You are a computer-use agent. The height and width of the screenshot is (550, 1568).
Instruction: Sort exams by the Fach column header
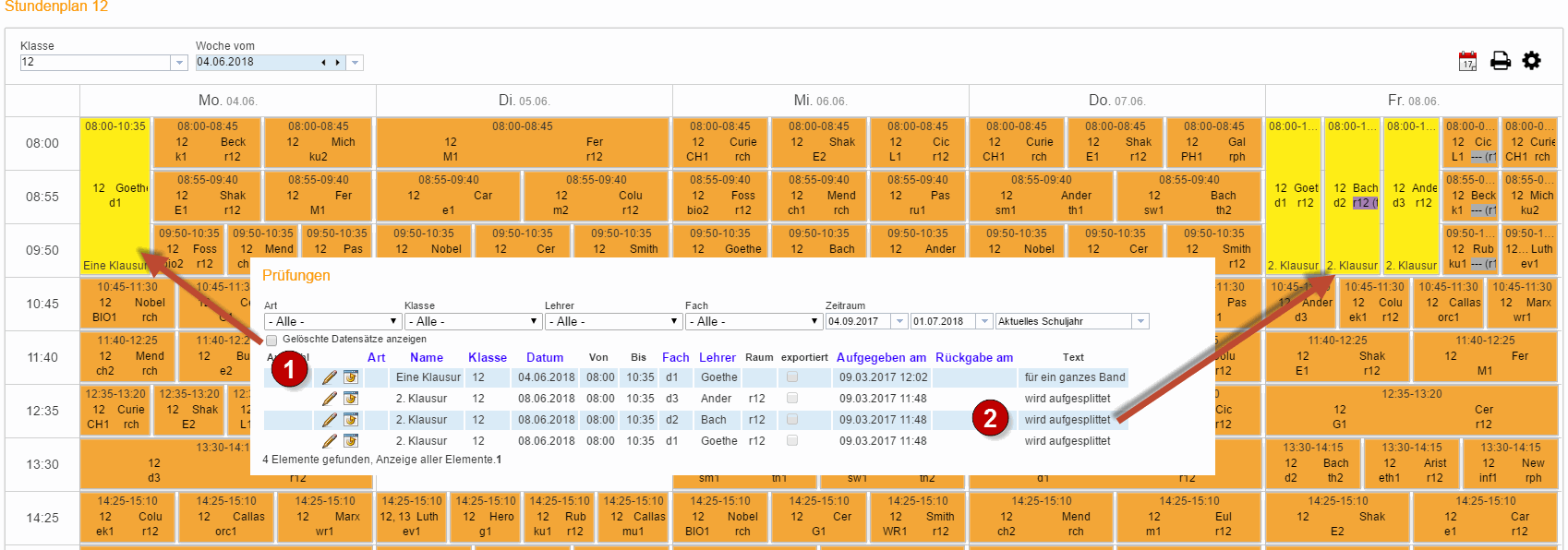coord(676,357)
